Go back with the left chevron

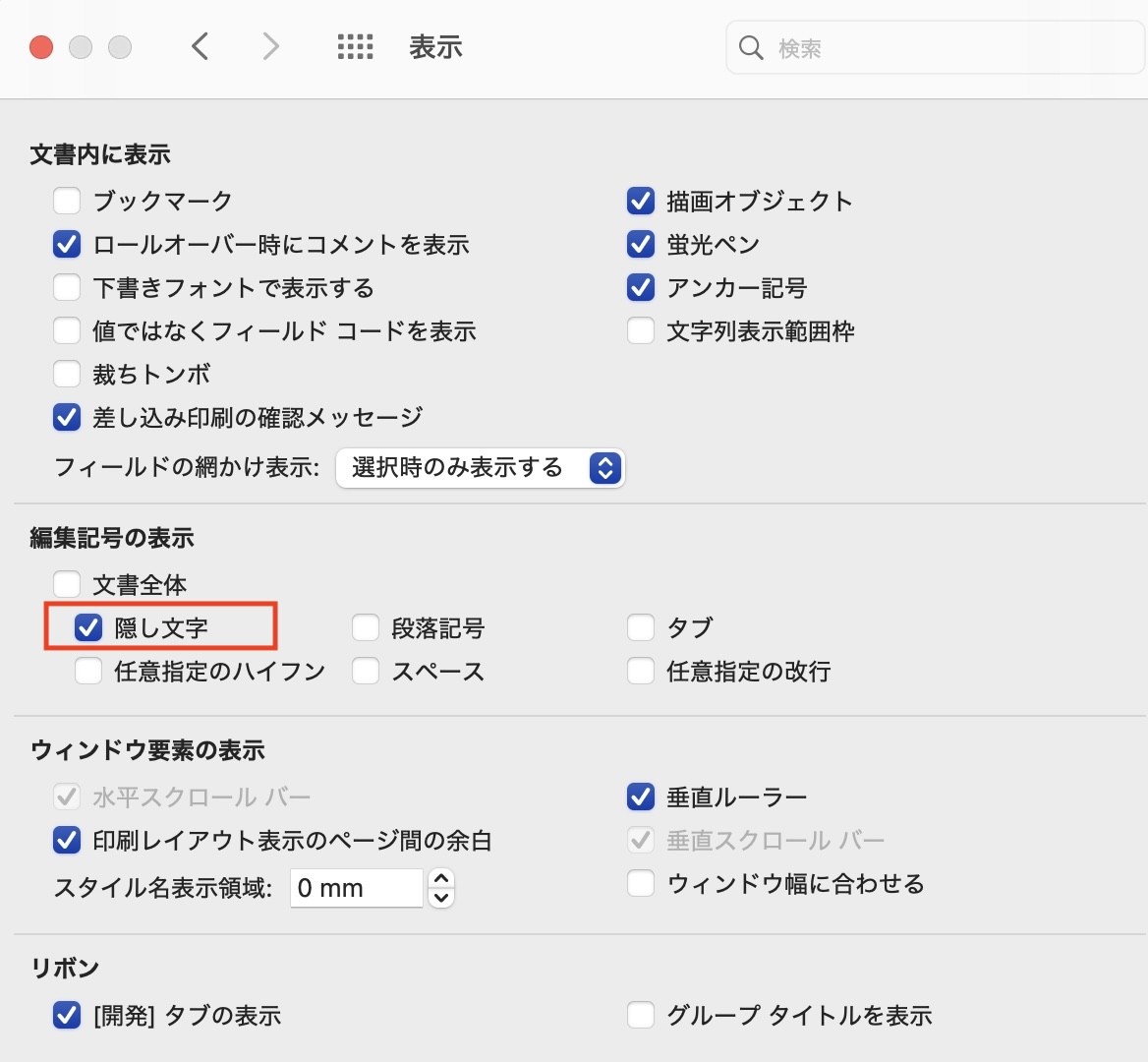200,47
